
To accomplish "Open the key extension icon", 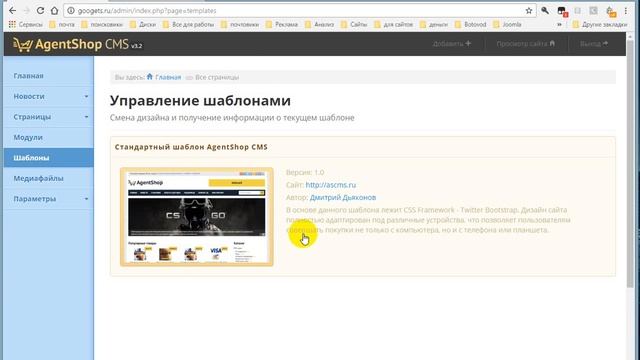I will pos(545,11).
